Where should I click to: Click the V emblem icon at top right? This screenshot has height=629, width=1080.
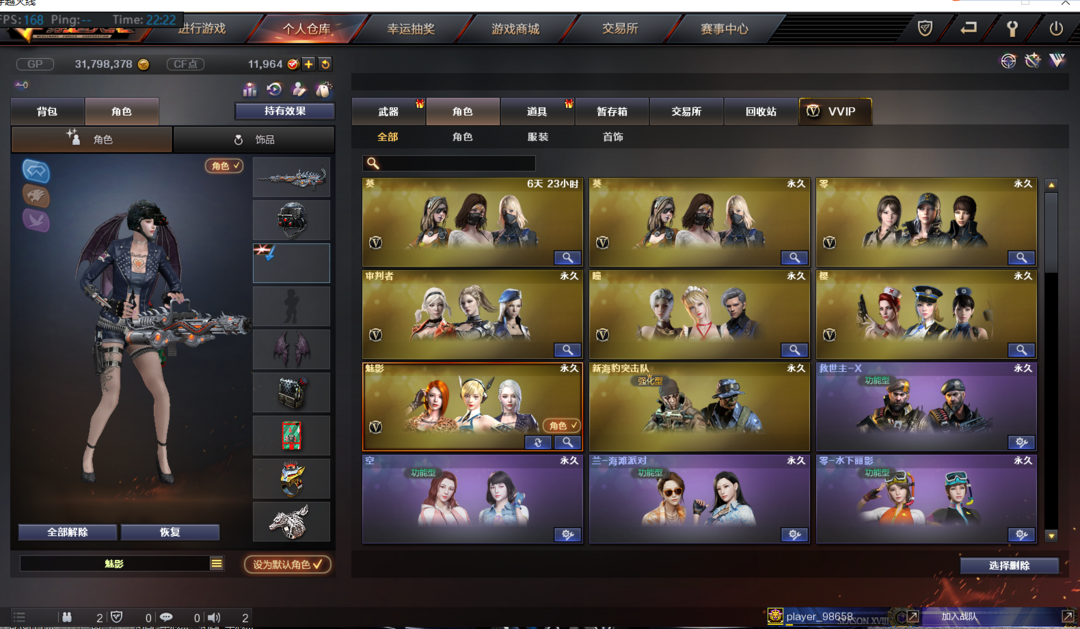coord(1057,61)
